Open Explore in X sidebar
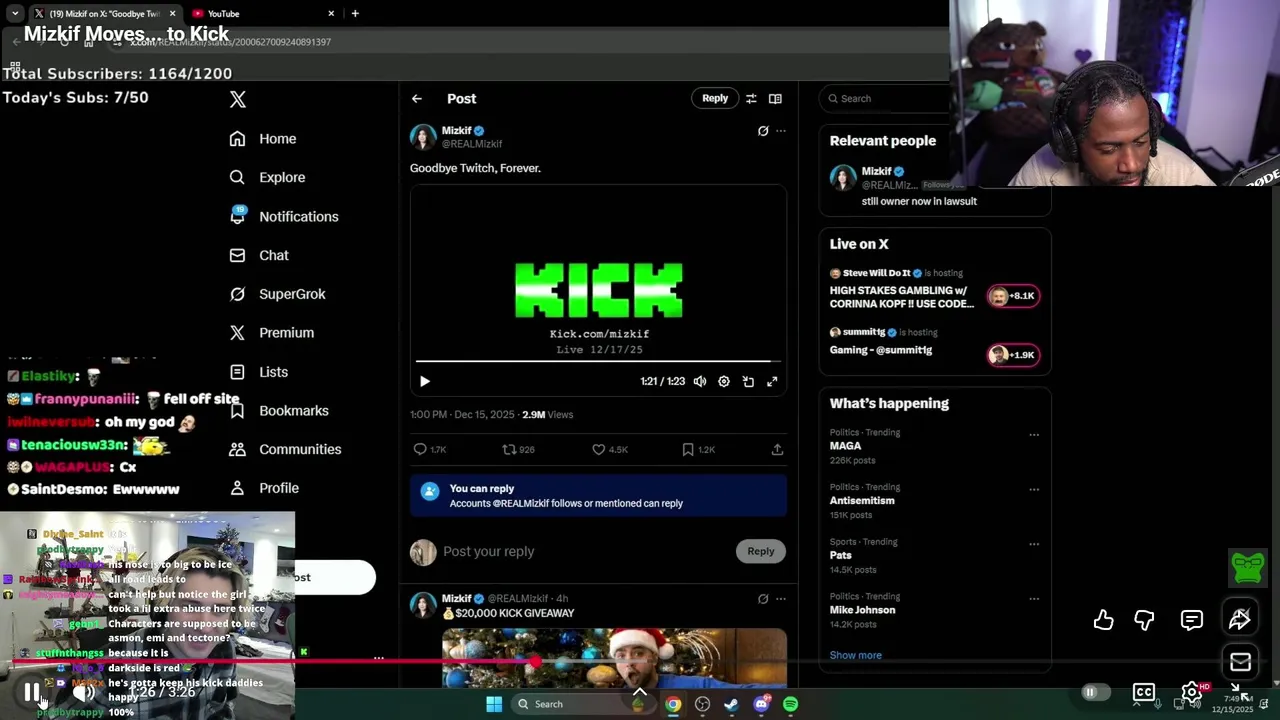Viewport: 1280px width, 720px height. coord(267,177)
